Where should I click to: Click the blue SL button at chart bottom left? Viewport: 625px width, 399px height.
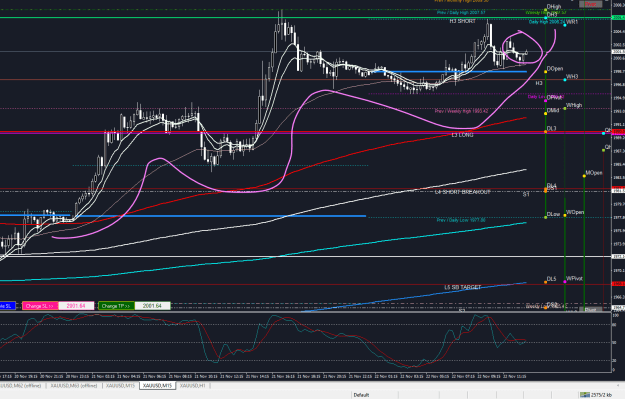point(7,306)
